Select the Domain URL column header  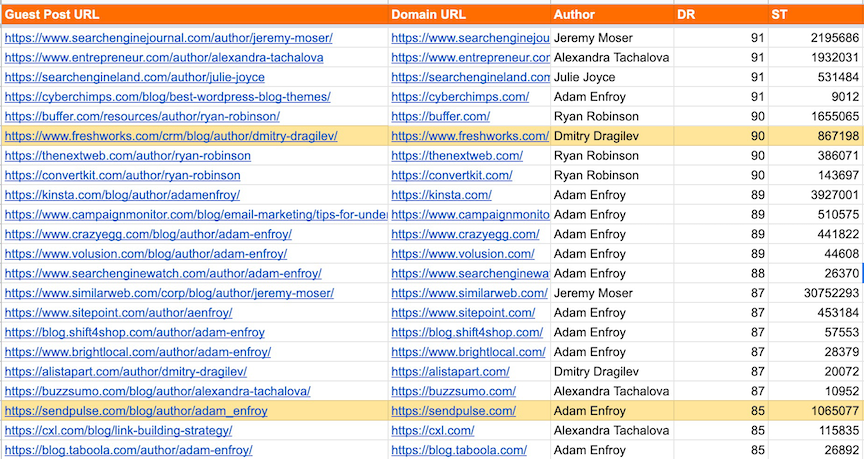pos(469,15)
